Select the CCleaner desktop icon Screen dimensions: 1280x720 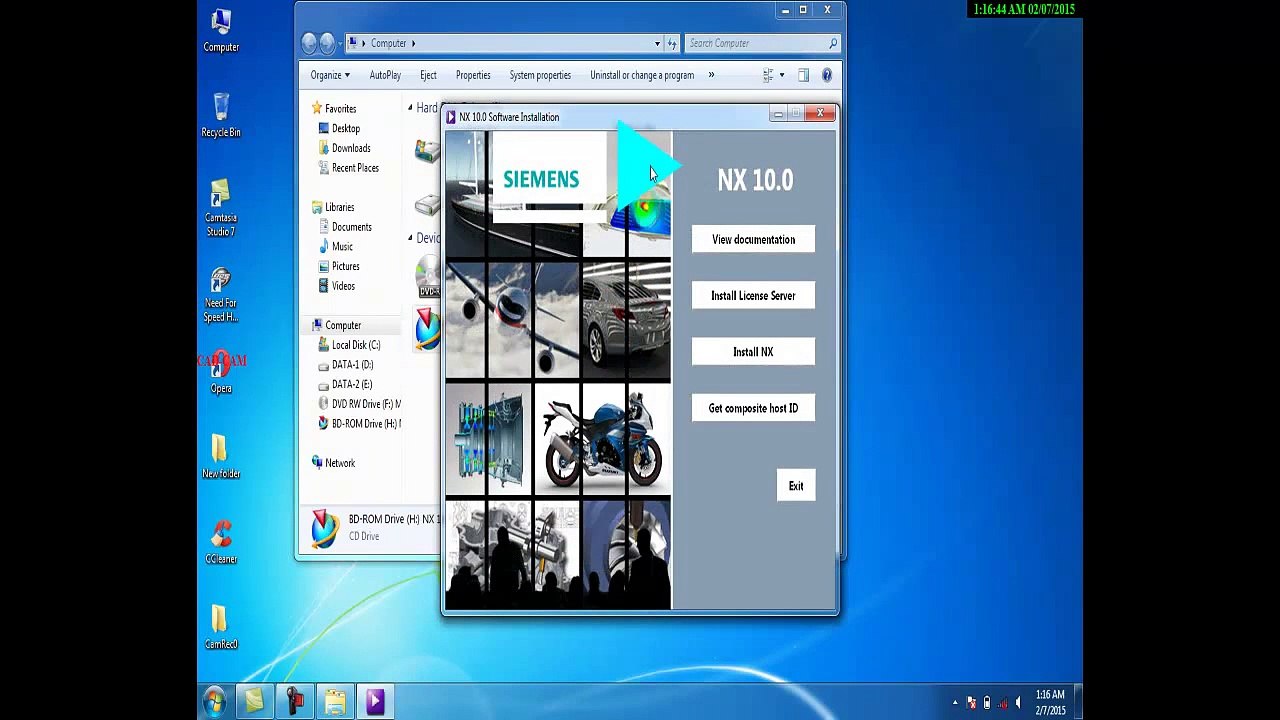(221, 542)
